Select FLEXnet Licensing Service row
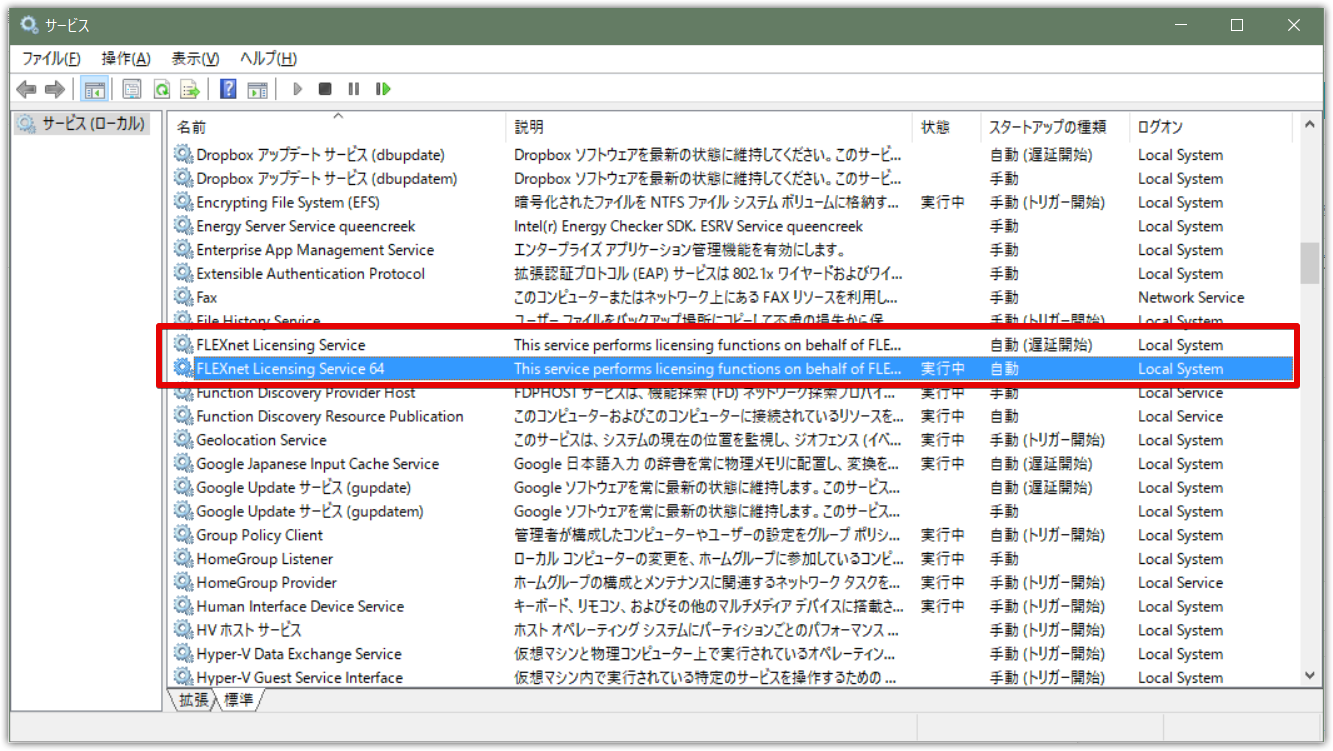 point(732,345)
